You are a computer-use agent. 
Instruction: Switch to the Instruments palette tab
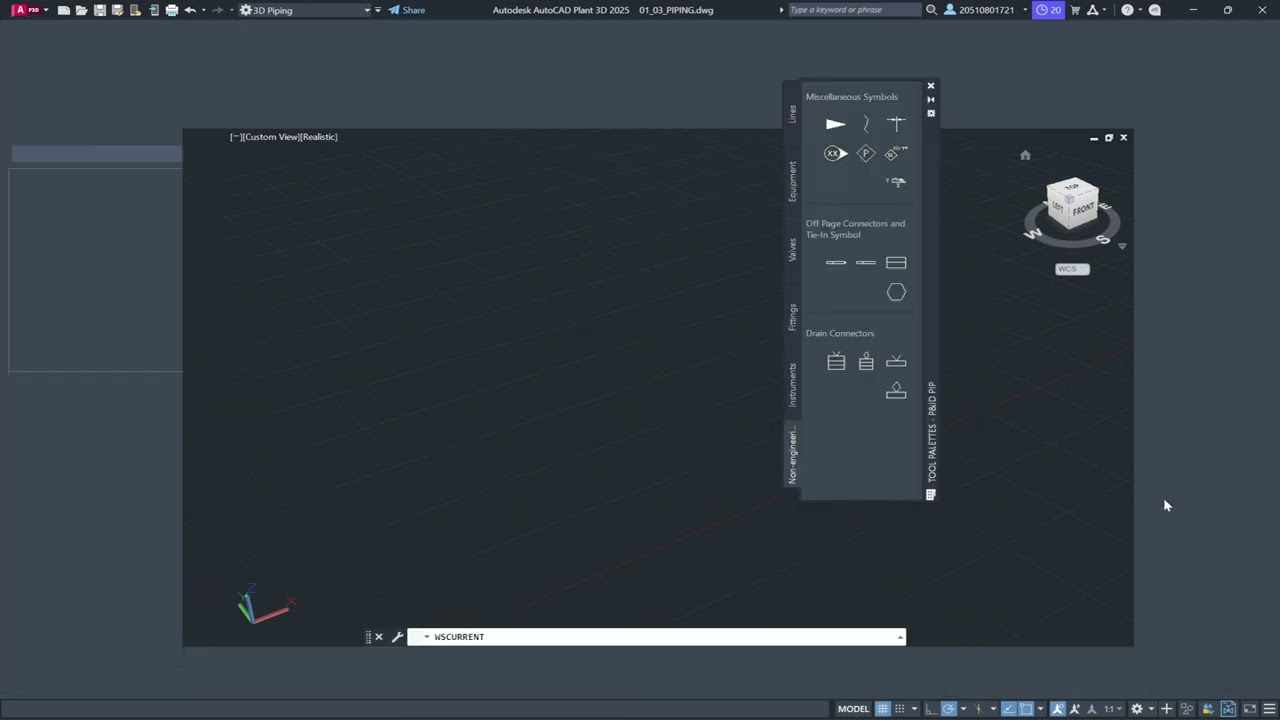point(792,385)
